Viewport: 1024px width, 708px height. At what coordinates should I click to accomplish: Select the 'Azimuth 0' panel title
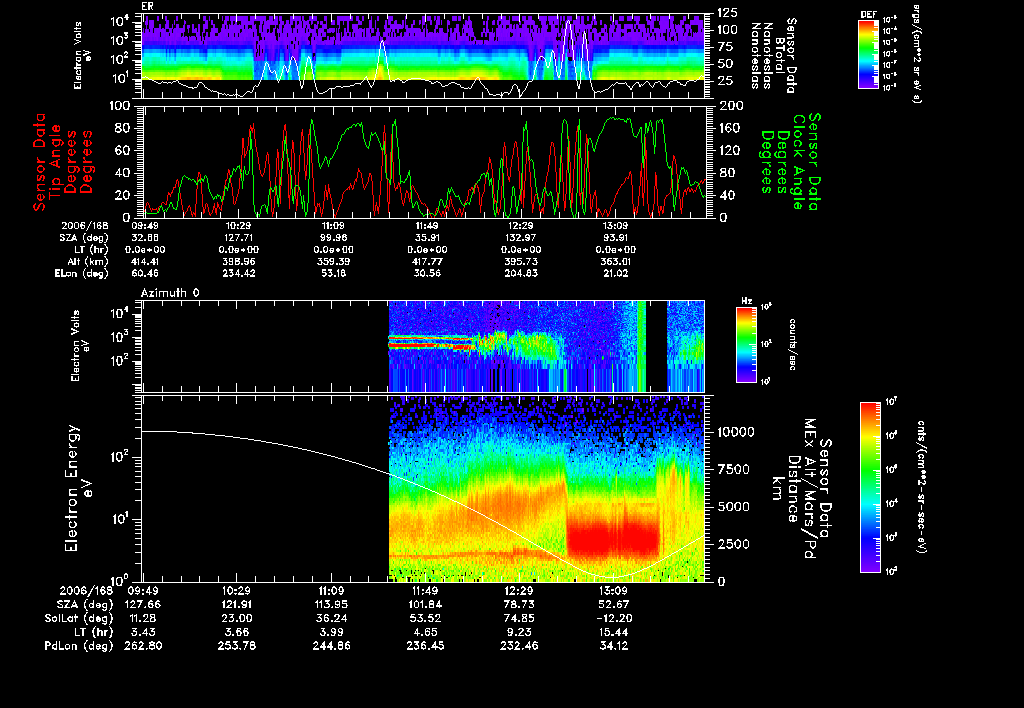click(x=170, y=293)
